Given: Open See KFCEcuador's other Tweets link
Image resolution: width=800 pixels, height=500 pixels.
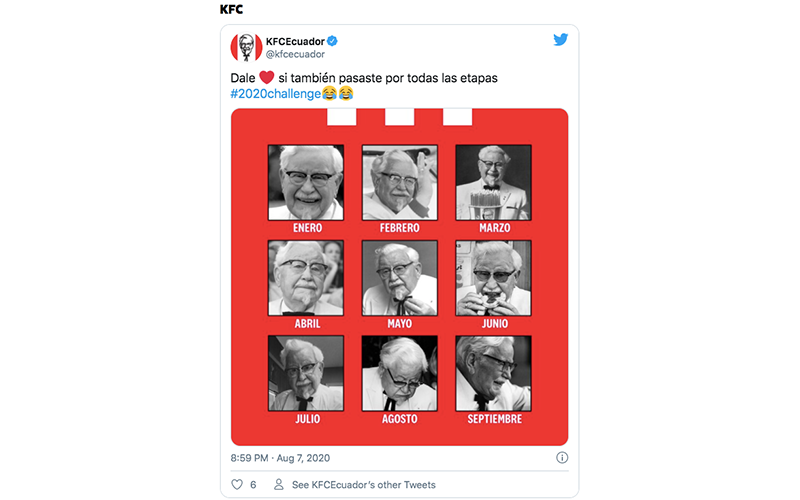Looking at the screenshot, I should pos(364,485).
